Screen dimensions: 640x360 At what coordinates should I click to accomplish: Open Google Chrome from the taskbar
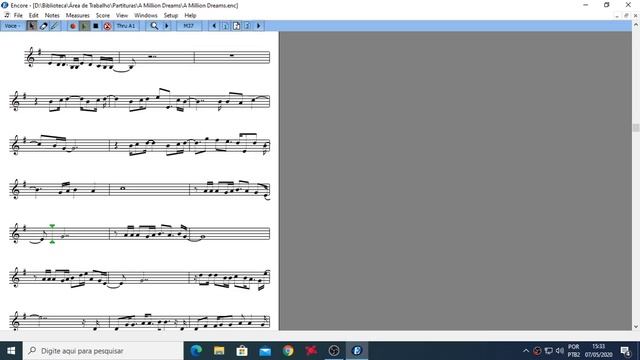(x=288, y=351)
